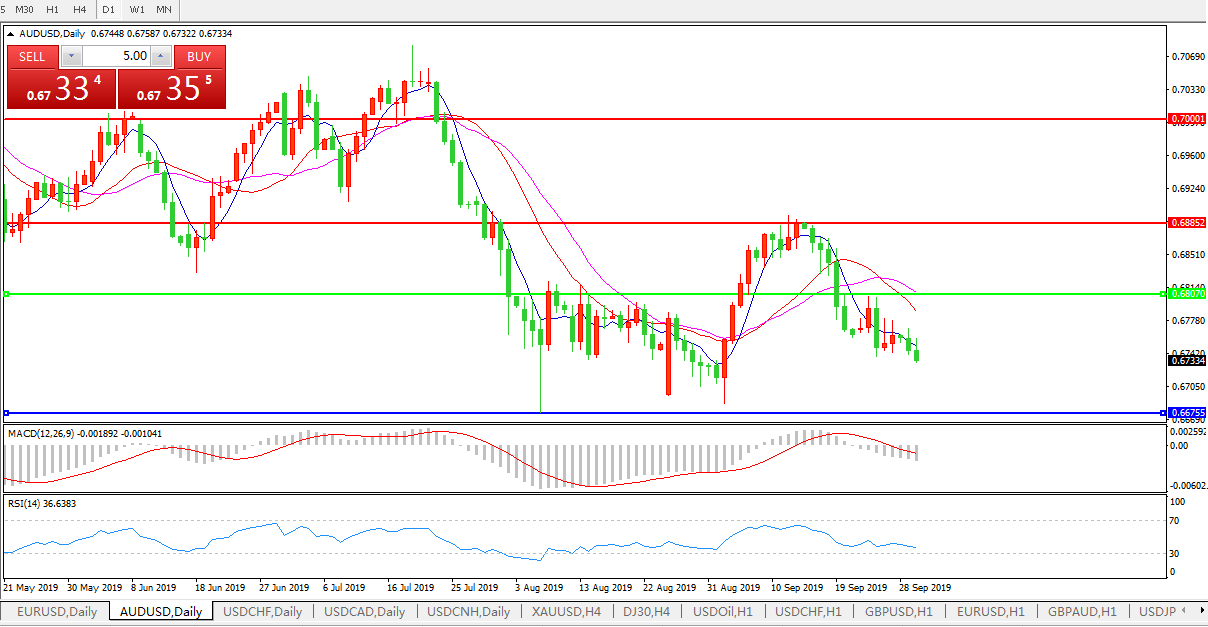The width and height of the screenshot is (1208, 627).
Task: Click the 5.00 volume input field
Action: (115, 56)
